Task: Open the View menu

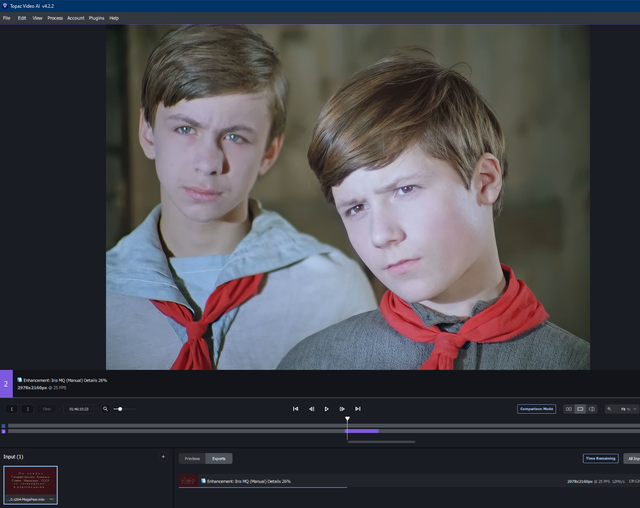Action: (x=37, y=18)
